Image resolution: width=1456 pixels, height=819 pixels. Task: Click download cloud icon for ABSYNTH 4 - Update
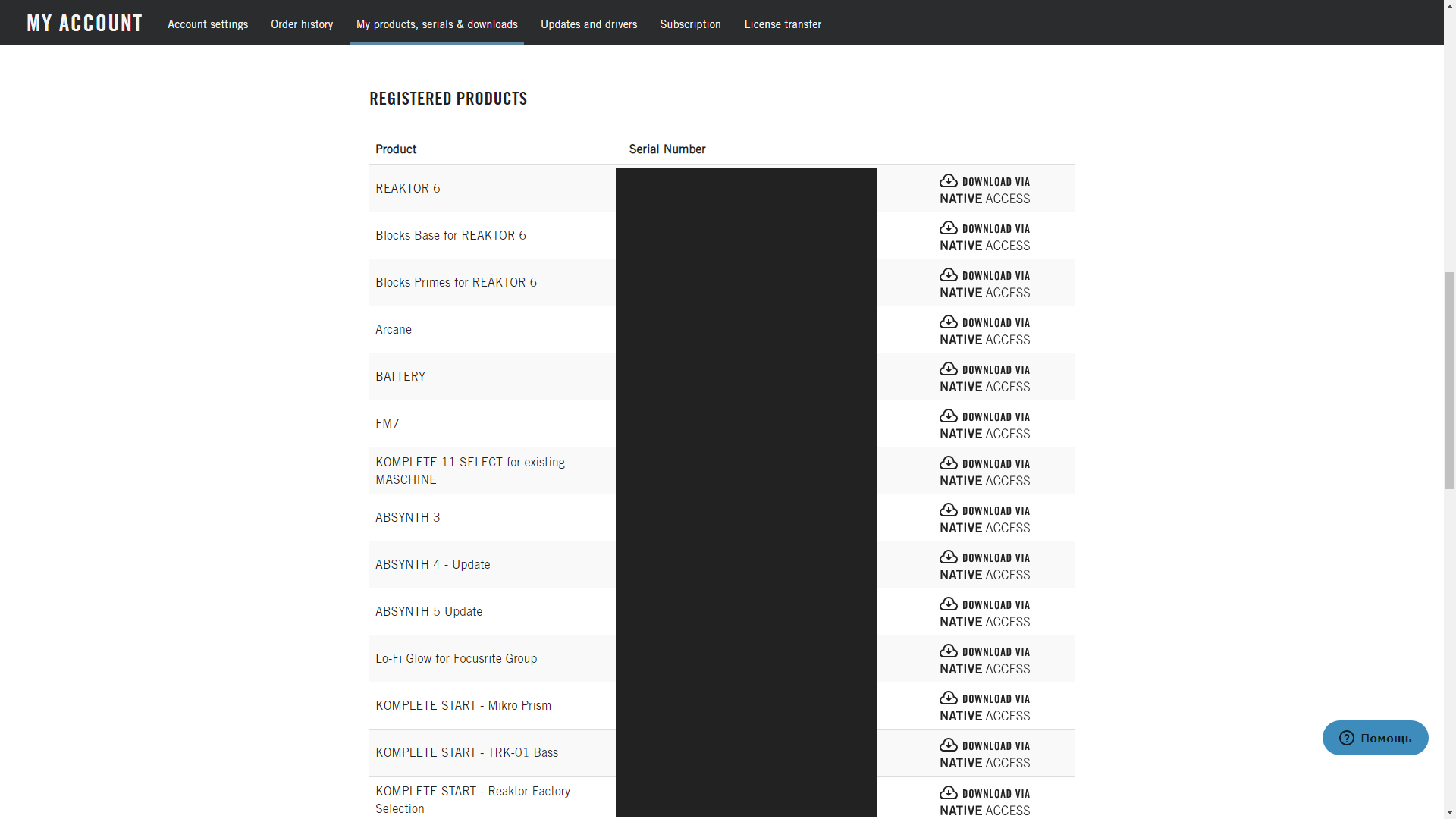click(x=949, y=557)
